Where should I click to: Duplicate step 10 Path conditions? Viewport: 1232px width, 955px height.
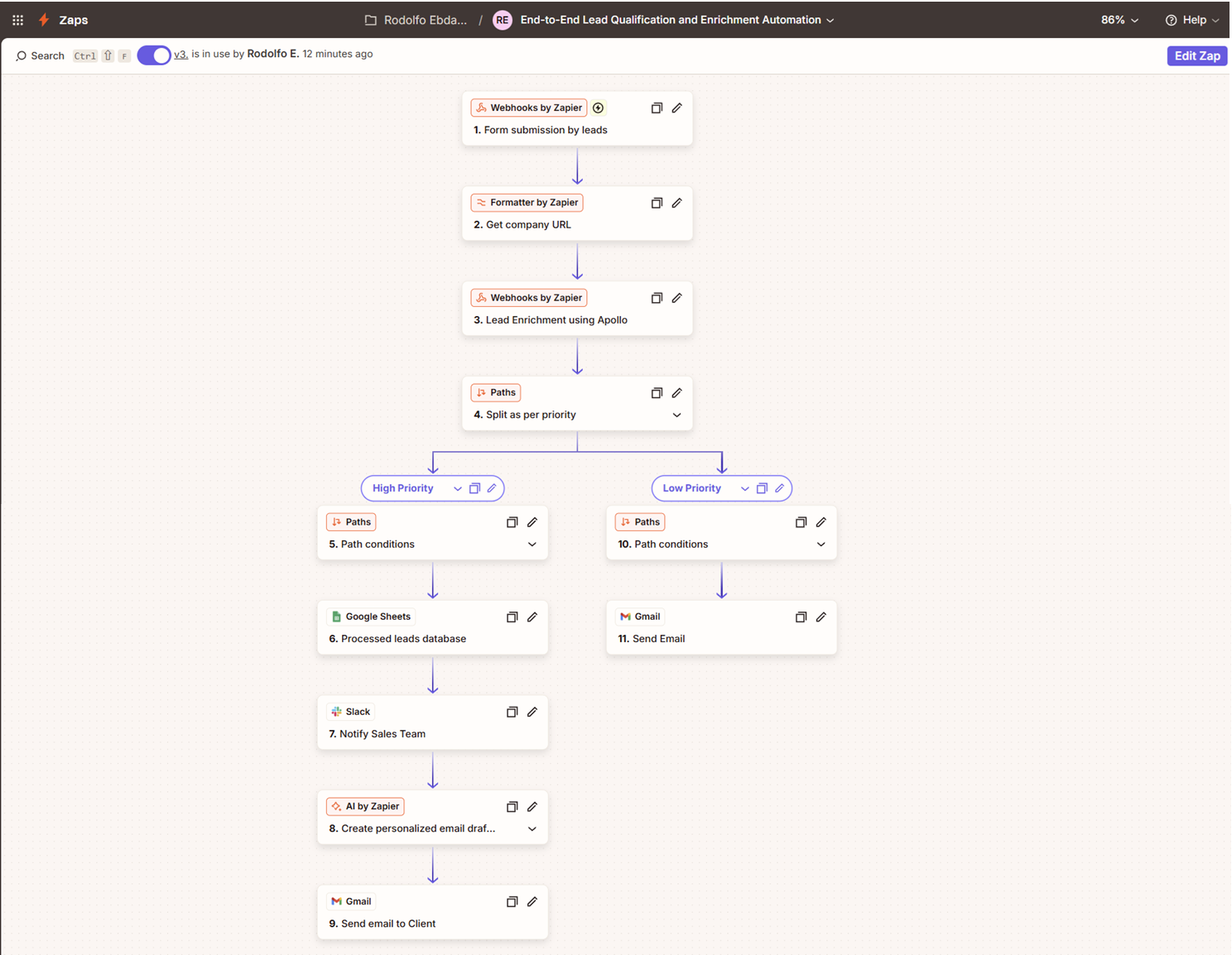tap(801, 522)
